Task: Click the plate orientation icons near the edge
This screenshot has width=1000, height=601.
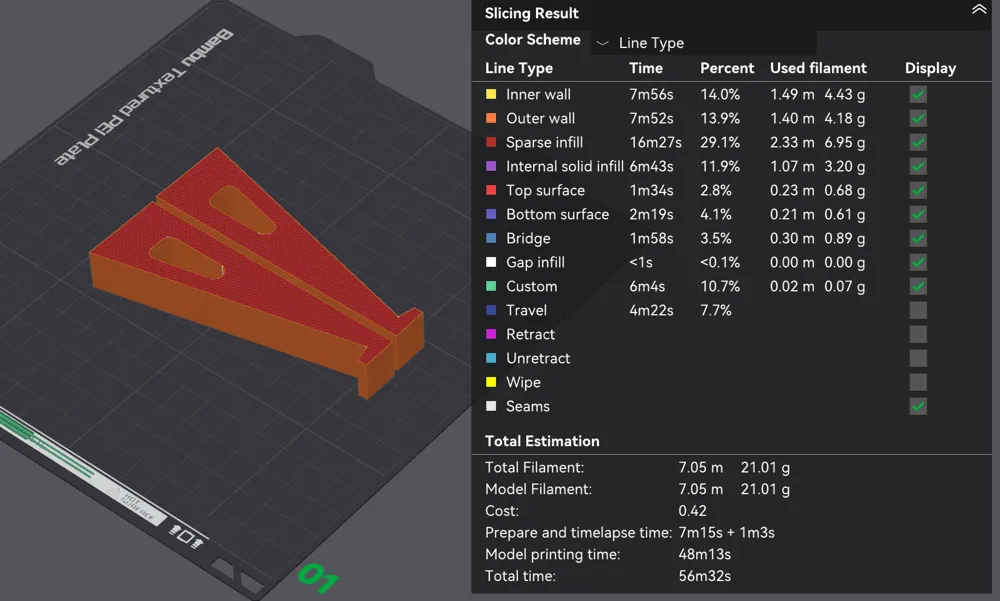Action: (x=186, y=536)
